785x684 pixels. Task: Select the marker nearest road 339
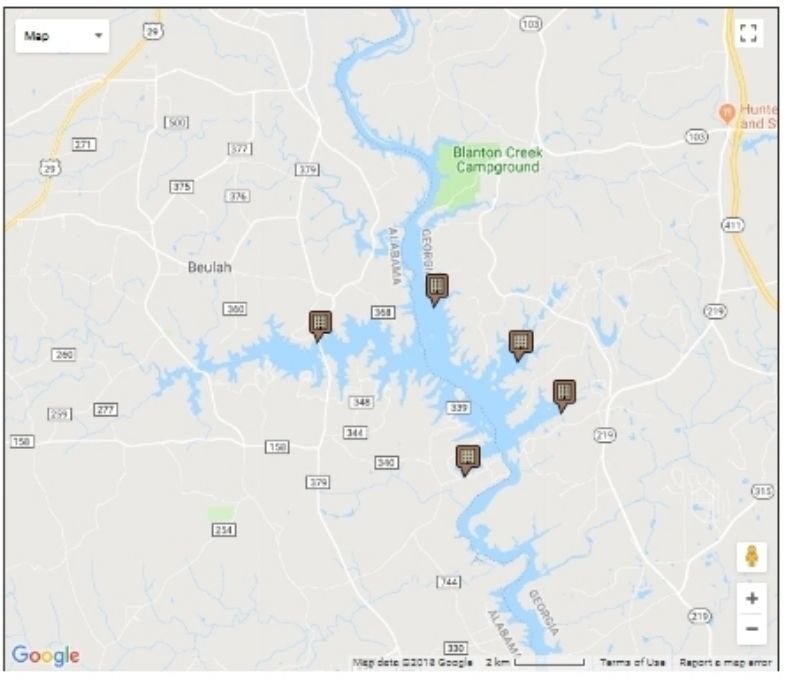click(x=467, y=460)
